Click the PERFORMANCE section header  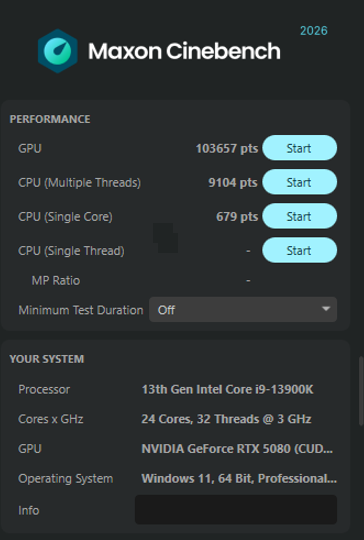[x=50, y=119]
